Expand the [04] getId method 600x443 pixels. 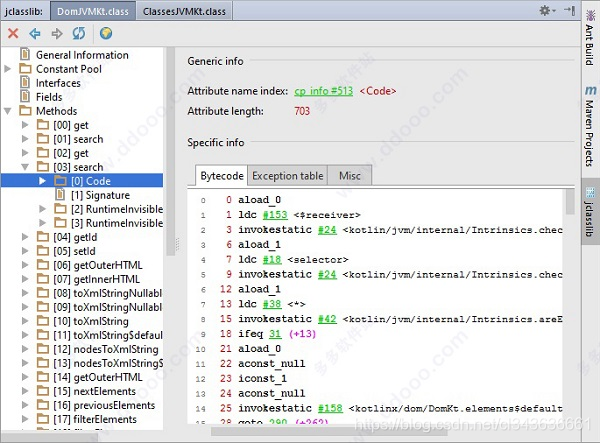tap(25, 237)
